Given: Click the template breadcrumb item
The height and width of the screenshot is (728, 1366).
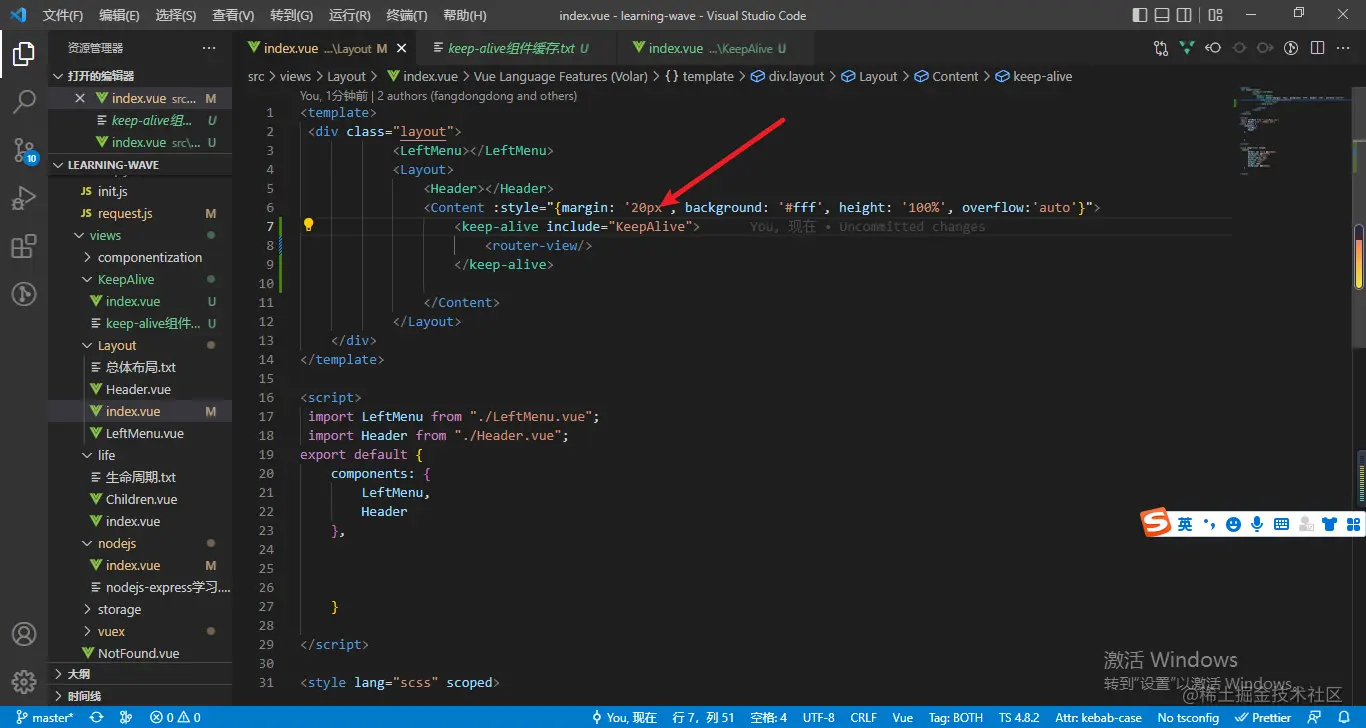Looking at the screenshot, I should click(700, 76).
